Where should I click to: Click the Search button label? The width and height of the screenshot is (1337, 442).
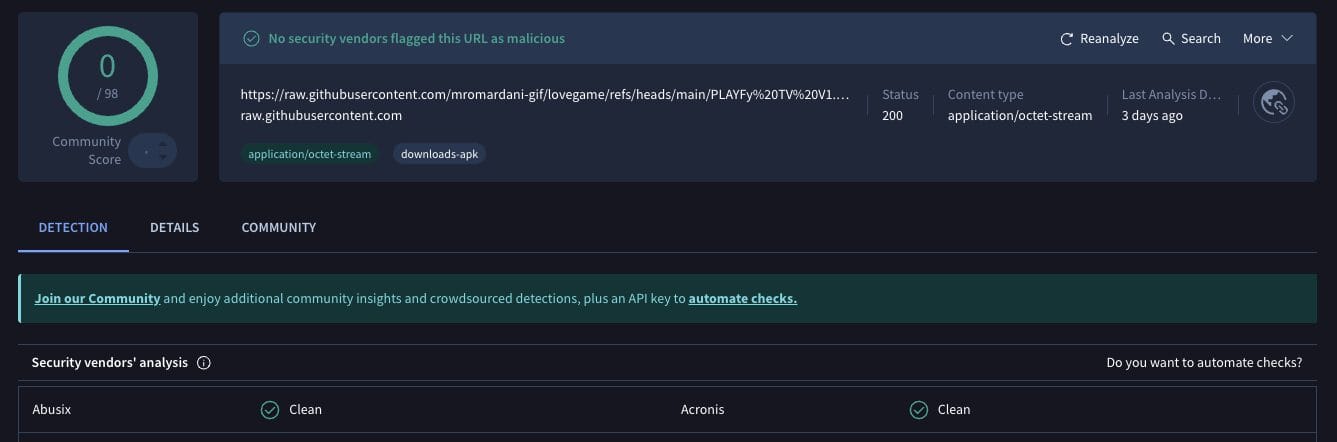(x=1200, y=39)
